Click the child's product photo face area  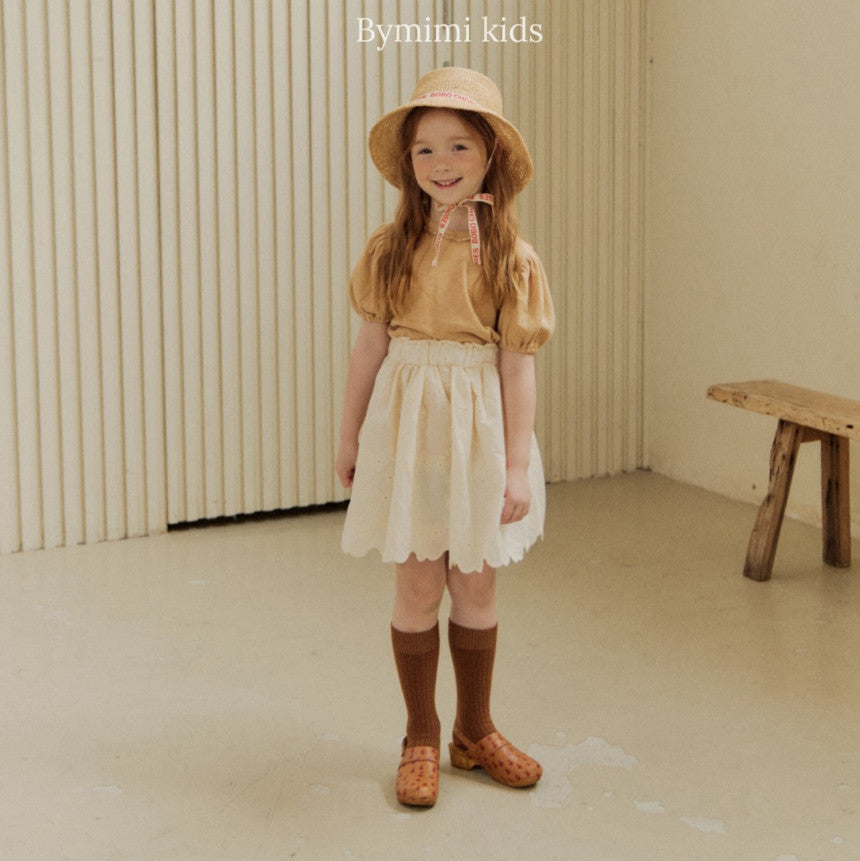(x=448, y=158)
